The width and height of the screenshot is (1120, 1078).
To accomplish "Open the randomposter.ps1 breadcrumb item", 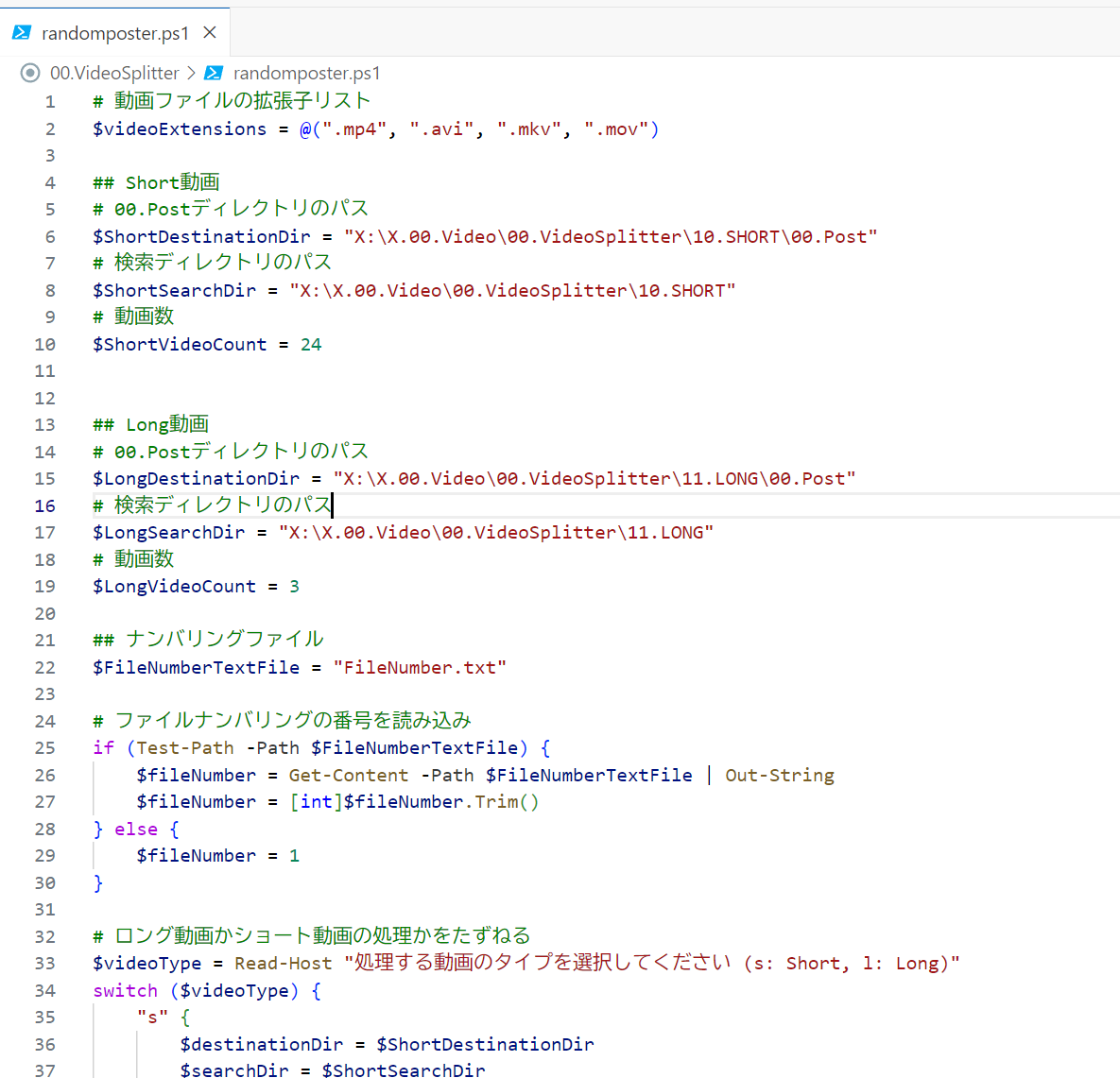I will pyautogui.click(x=306, y=73).
